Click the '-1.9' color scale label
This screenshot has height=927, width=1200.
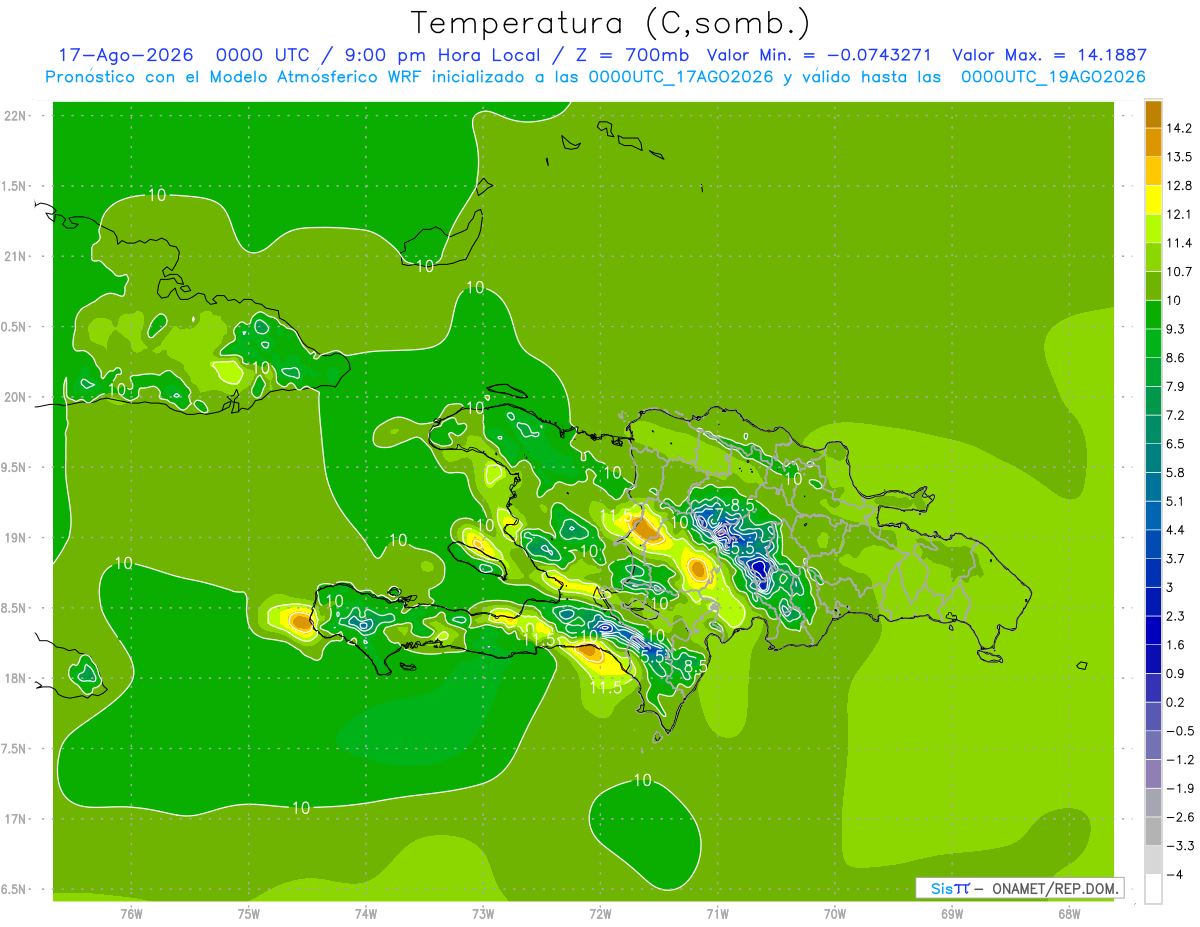click(1180, 789)
